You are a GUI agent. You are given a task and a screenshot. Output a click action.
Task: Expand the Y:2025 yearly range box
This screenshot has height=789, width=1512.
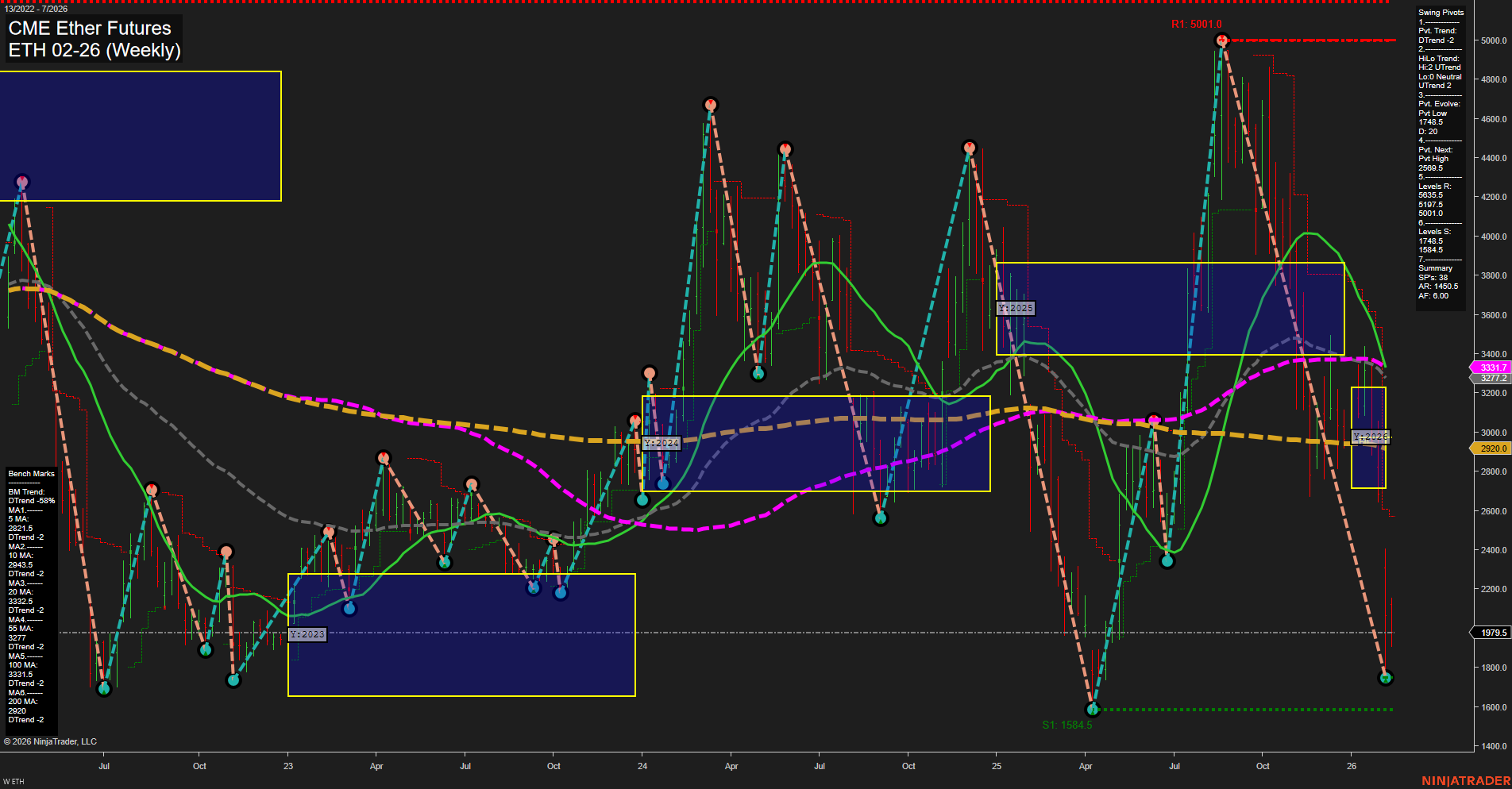click(x=1015, y=307)
